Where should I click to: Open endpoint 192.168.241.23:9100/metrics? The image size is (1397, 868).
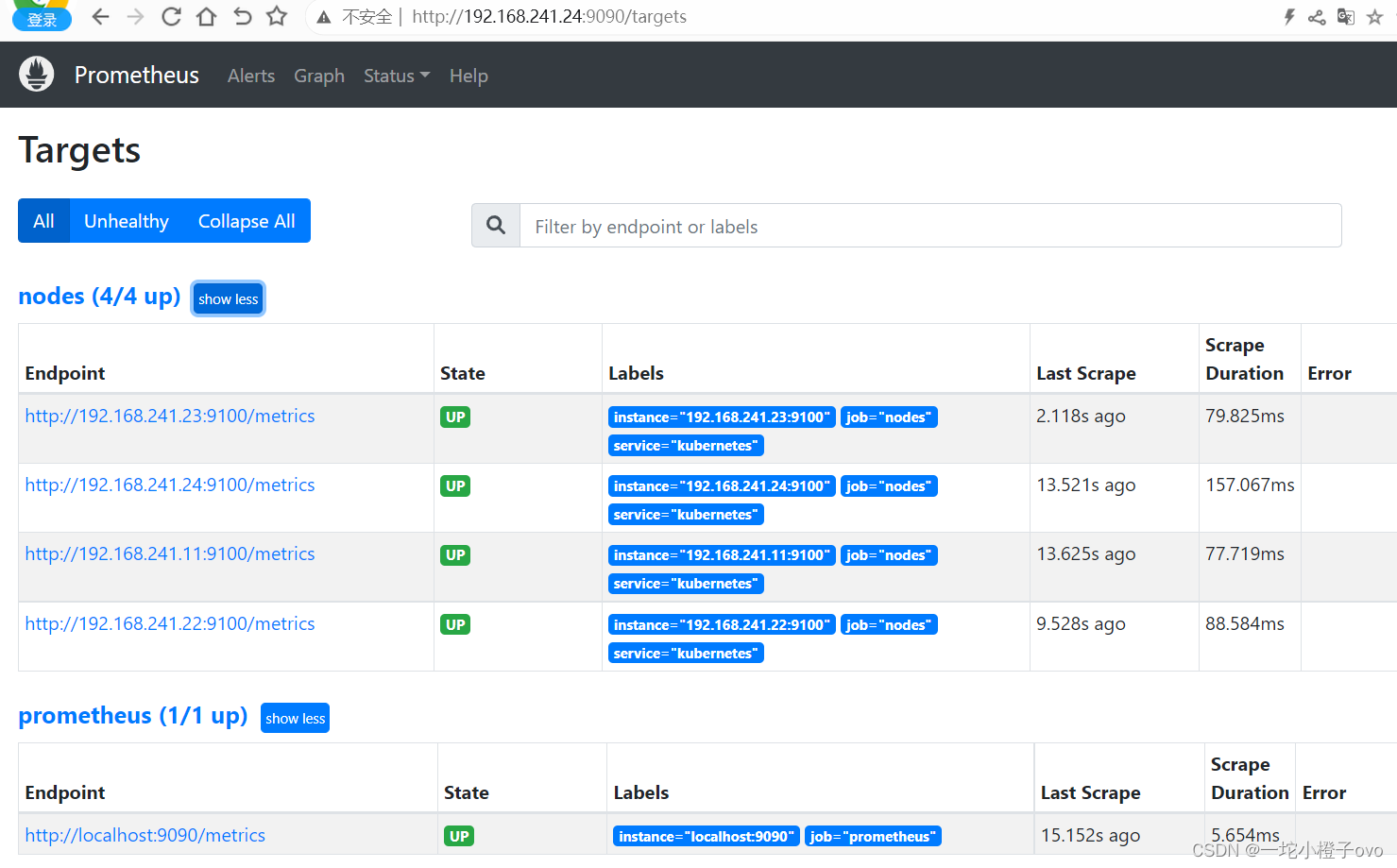click(170, 416)
